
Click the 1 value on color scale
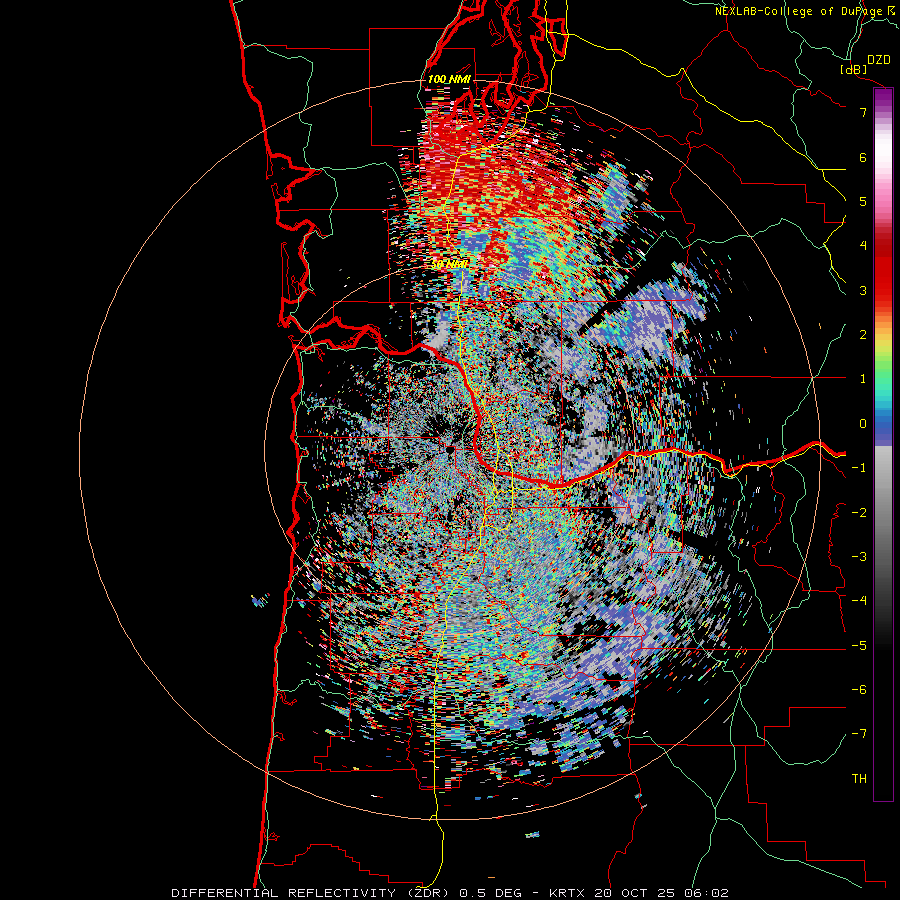(x=863, y=379)
